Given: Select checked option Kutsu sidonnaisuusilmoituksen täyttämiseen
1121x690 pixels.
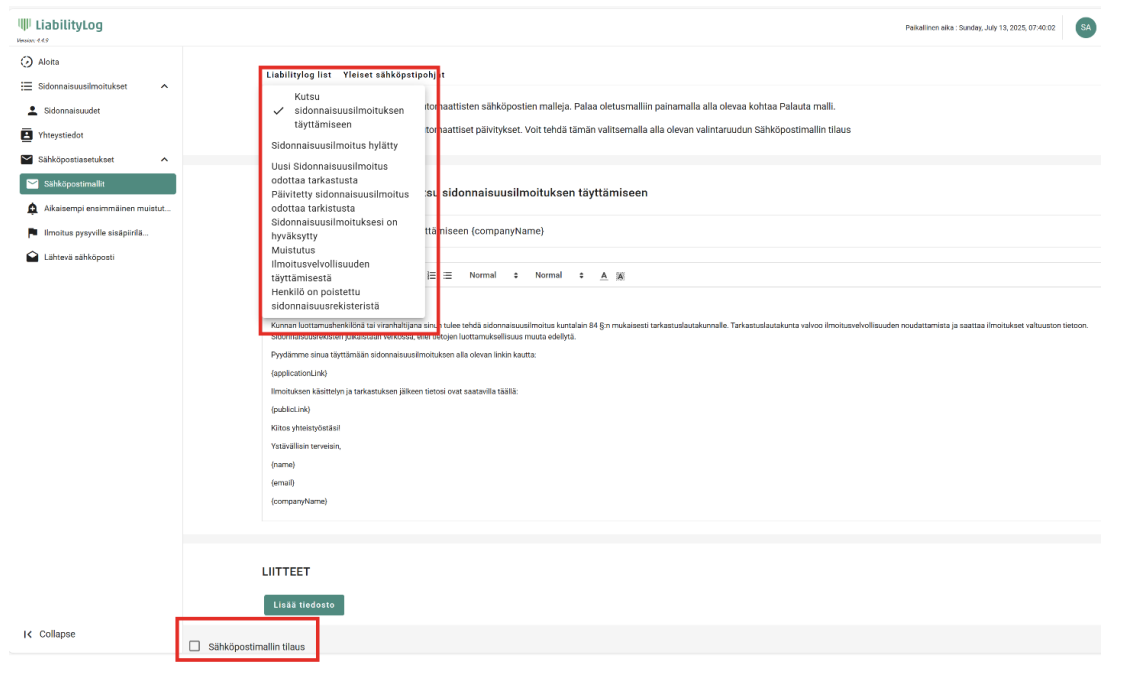Looking at the screenshot, I should coord(335,111).
